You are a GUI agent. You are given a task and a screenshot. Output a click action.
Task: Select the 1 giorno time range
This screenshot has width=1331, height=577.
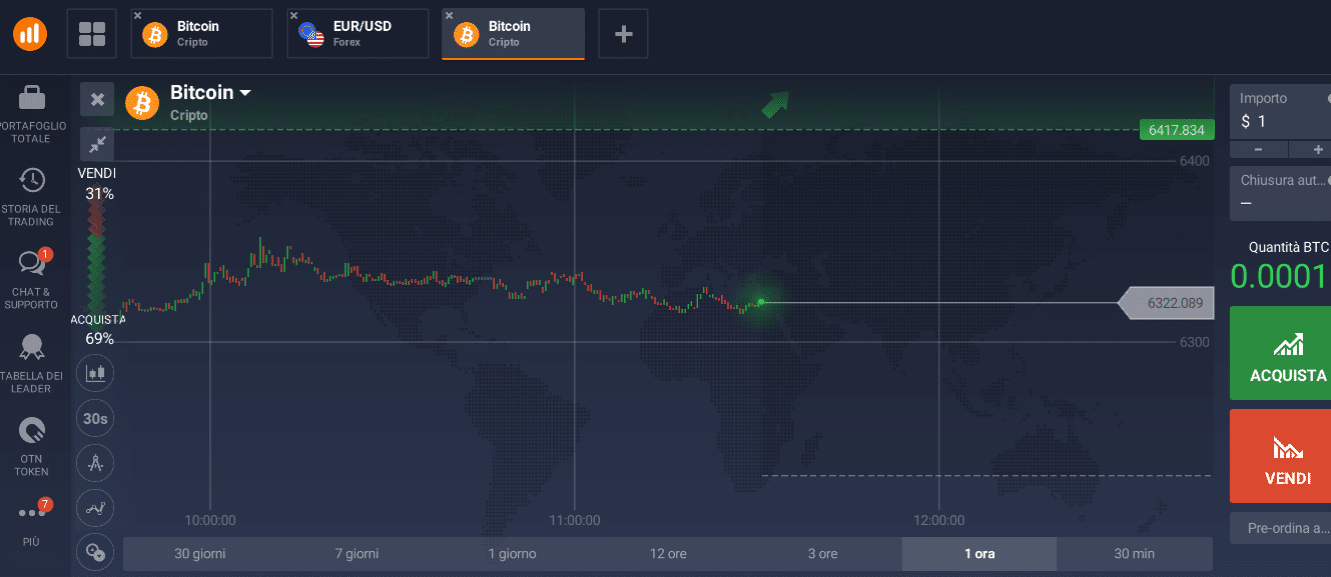click(512, 554)
